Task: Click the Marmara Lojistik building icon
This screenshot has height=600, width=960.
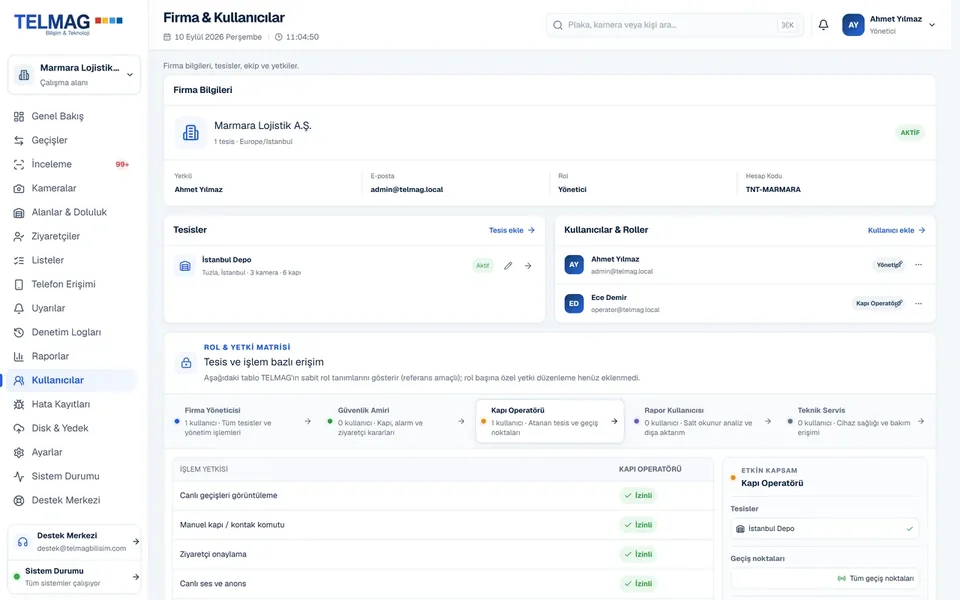Action: [x=190, y=132]
